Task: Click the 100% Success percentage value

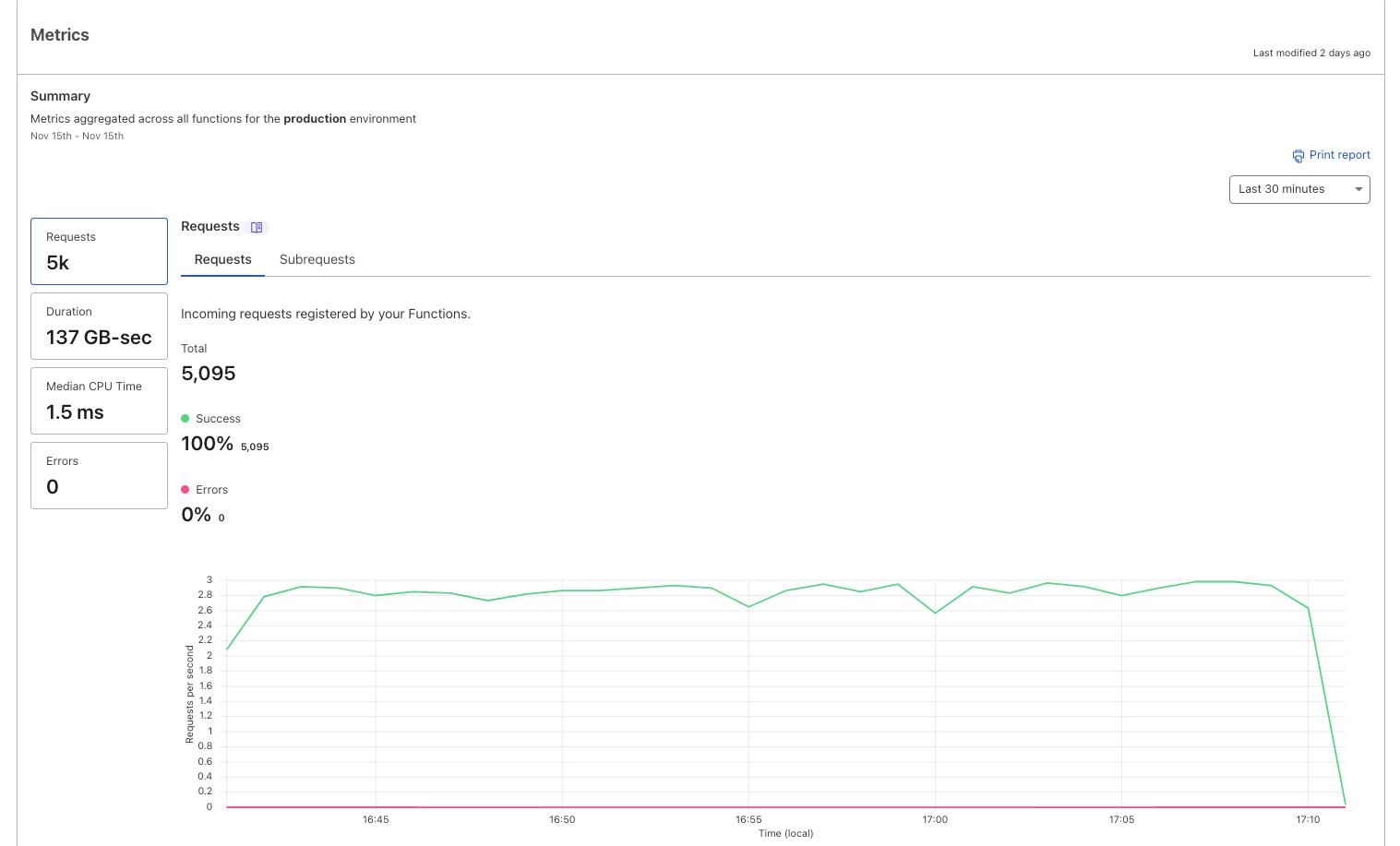Action: coord(208,444)
